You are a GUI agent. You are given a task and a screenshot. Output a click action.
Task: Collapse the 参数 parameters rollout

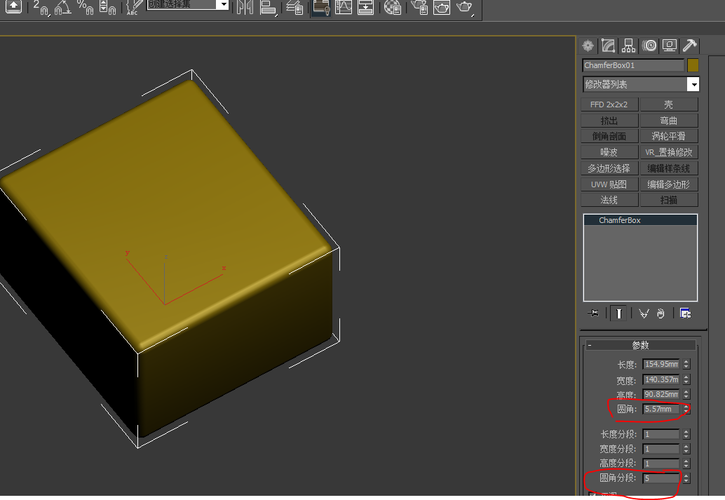point(640,345)
